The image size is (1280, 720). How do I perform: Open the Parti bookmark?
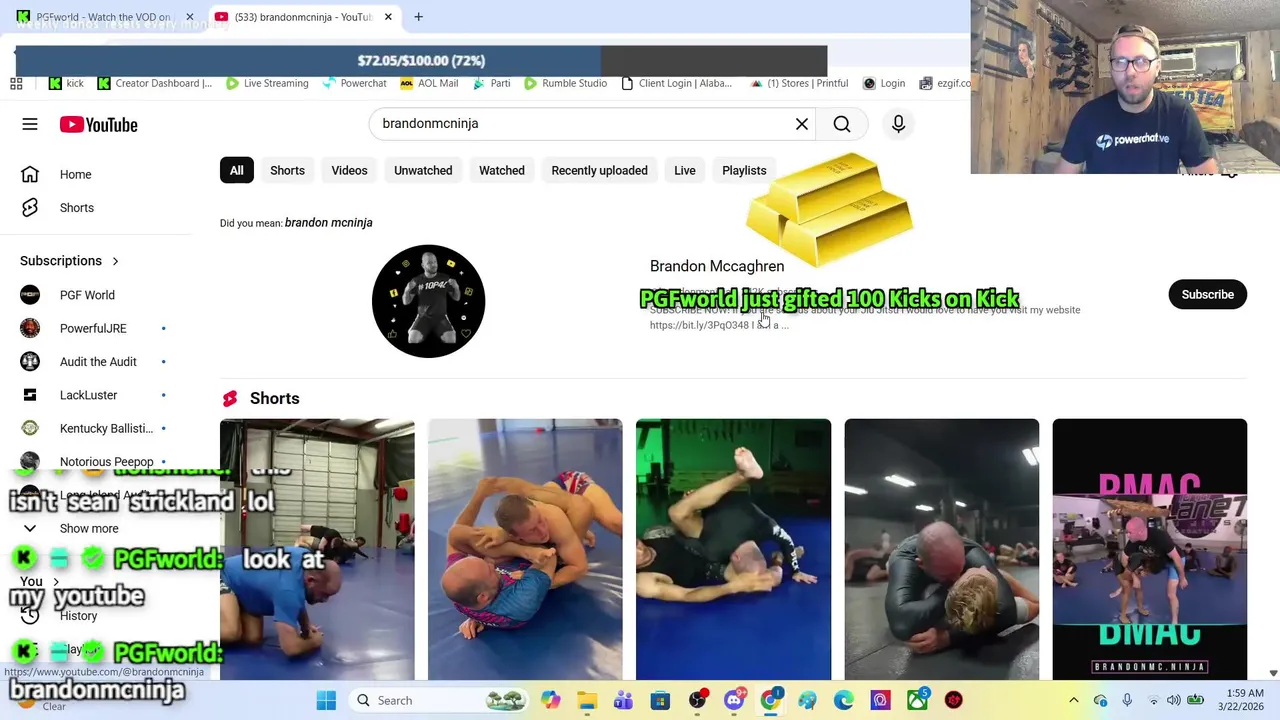click(x=491, y=83)
